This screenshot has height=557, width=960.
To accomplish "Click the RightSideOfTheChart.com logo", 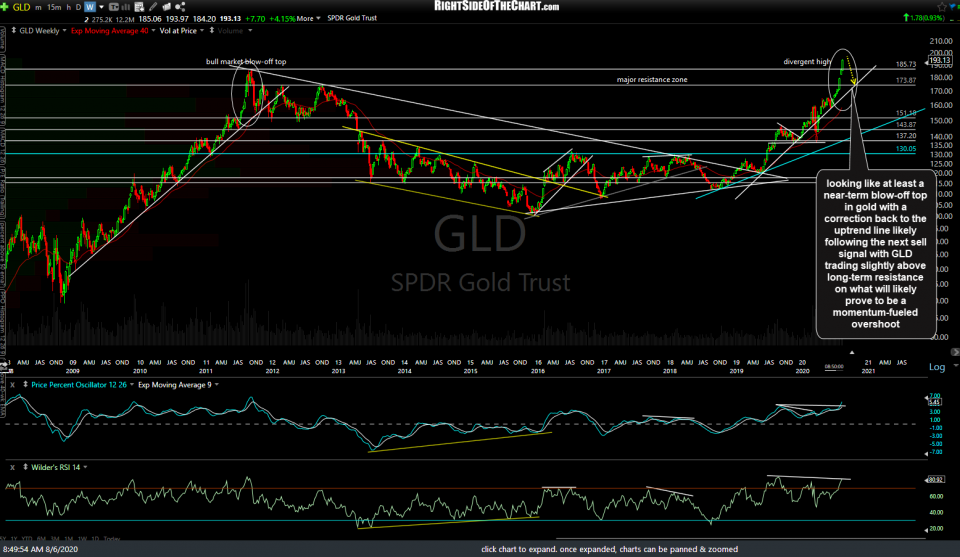I will [x=497, y=6].
